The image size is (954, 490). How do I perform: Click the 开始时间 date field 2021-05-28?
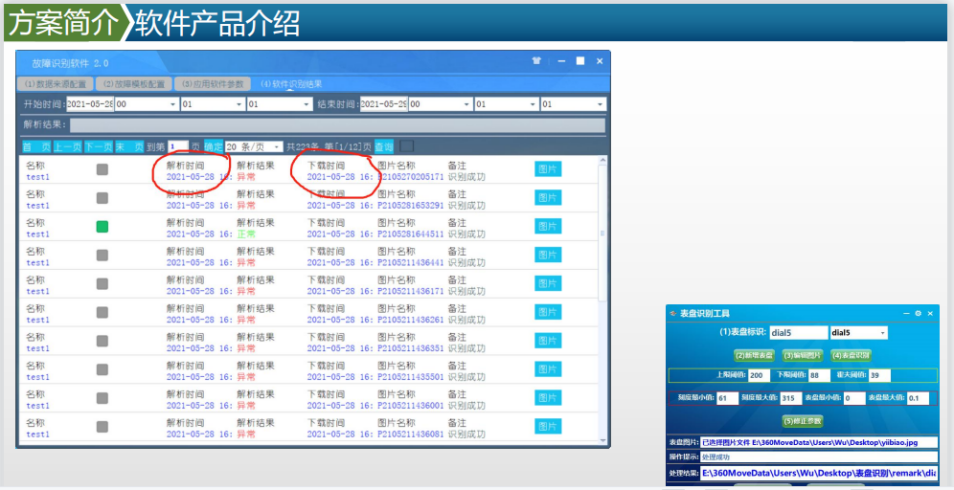(x=90, y=105)
